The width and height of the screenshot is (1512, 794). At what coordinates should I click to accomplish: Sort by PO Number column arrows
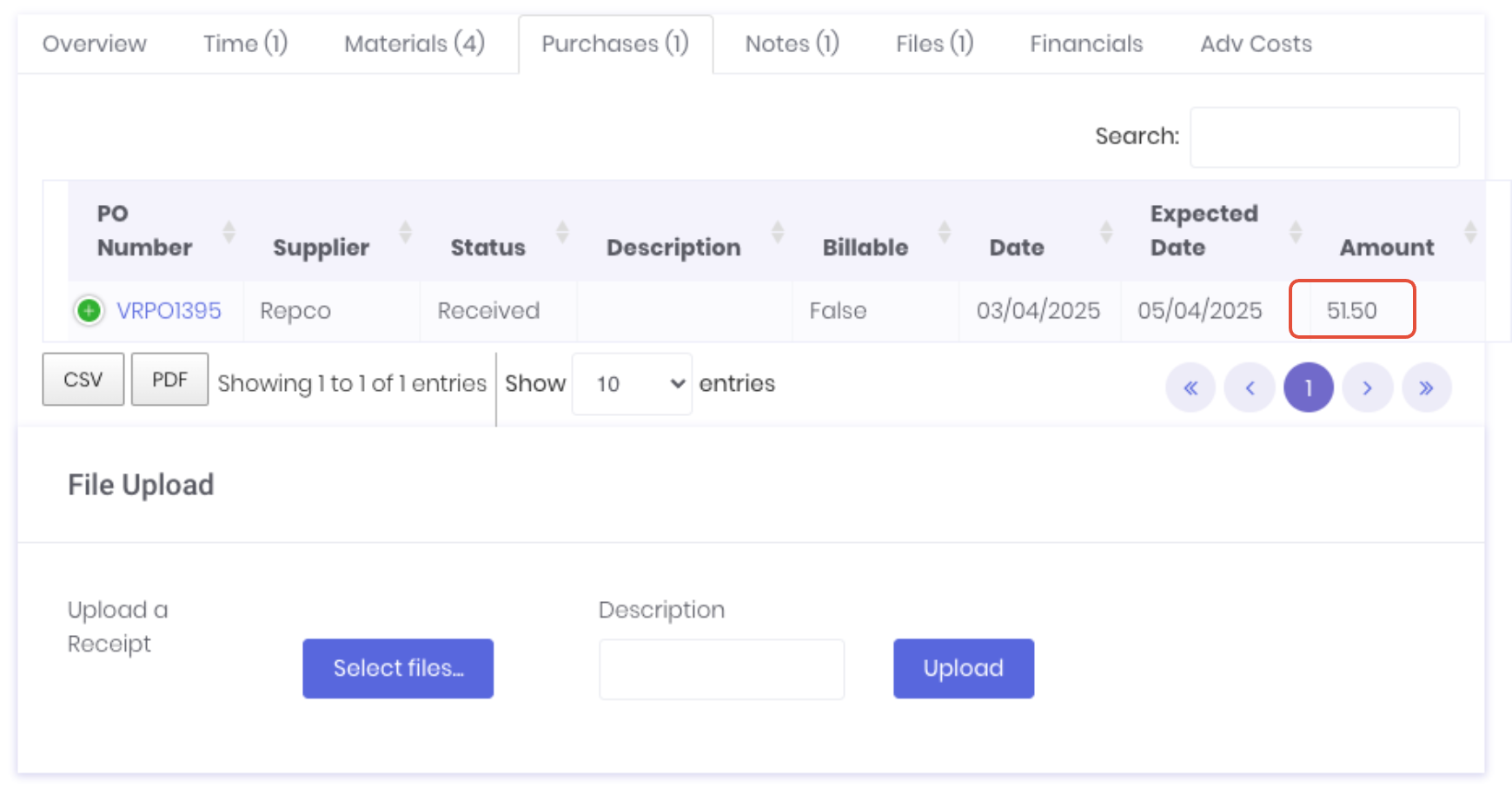pyautogui.click(x=229, y=232)
